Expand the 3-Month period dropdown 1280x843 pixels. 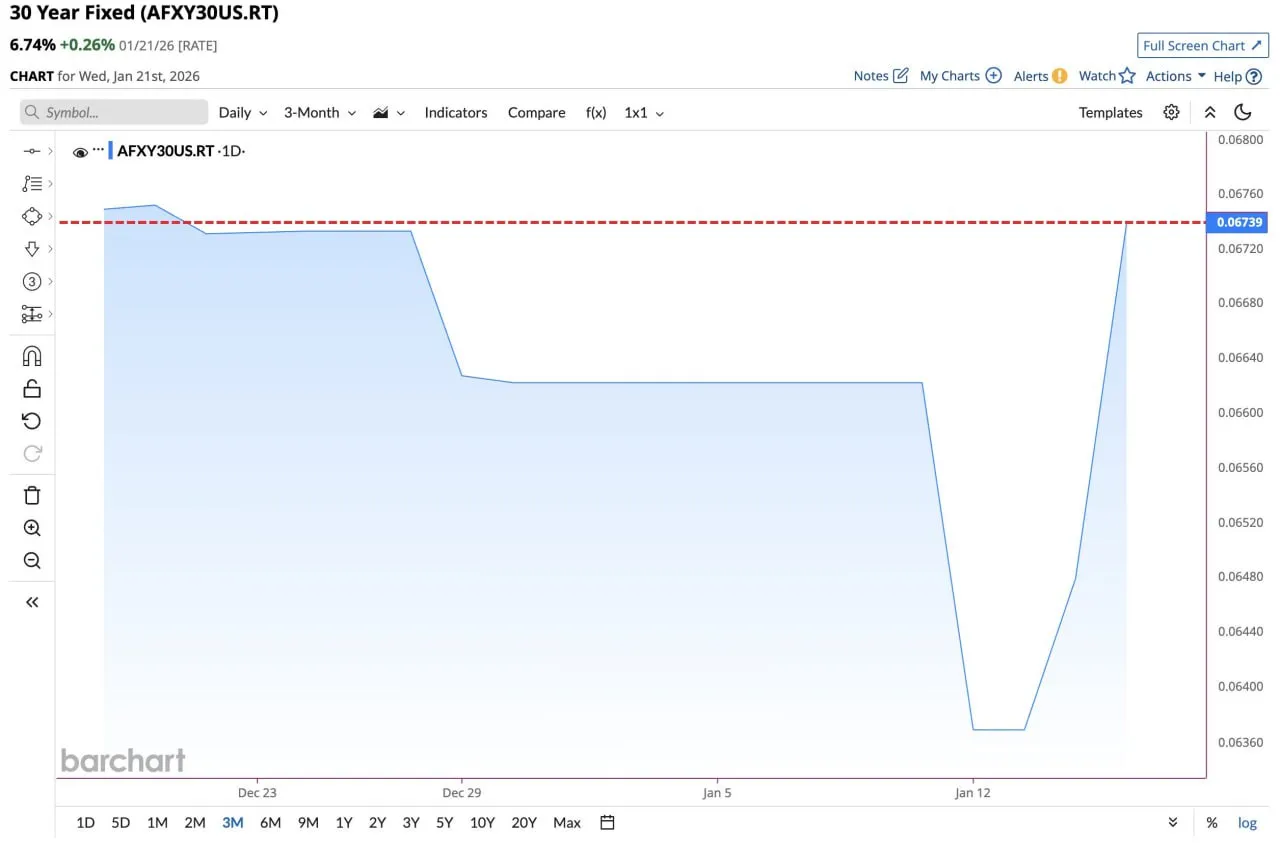320,113
